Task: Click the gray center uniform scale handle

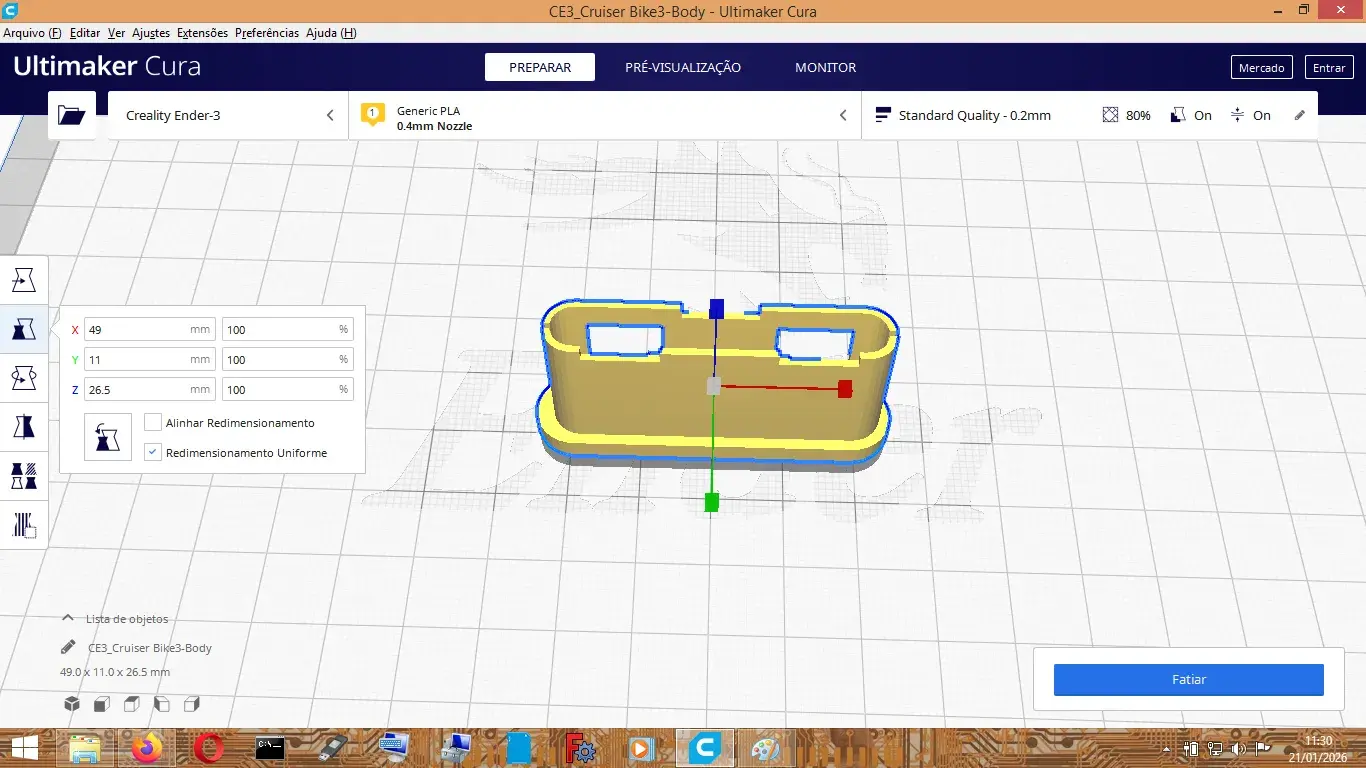Action: point(713,386)
